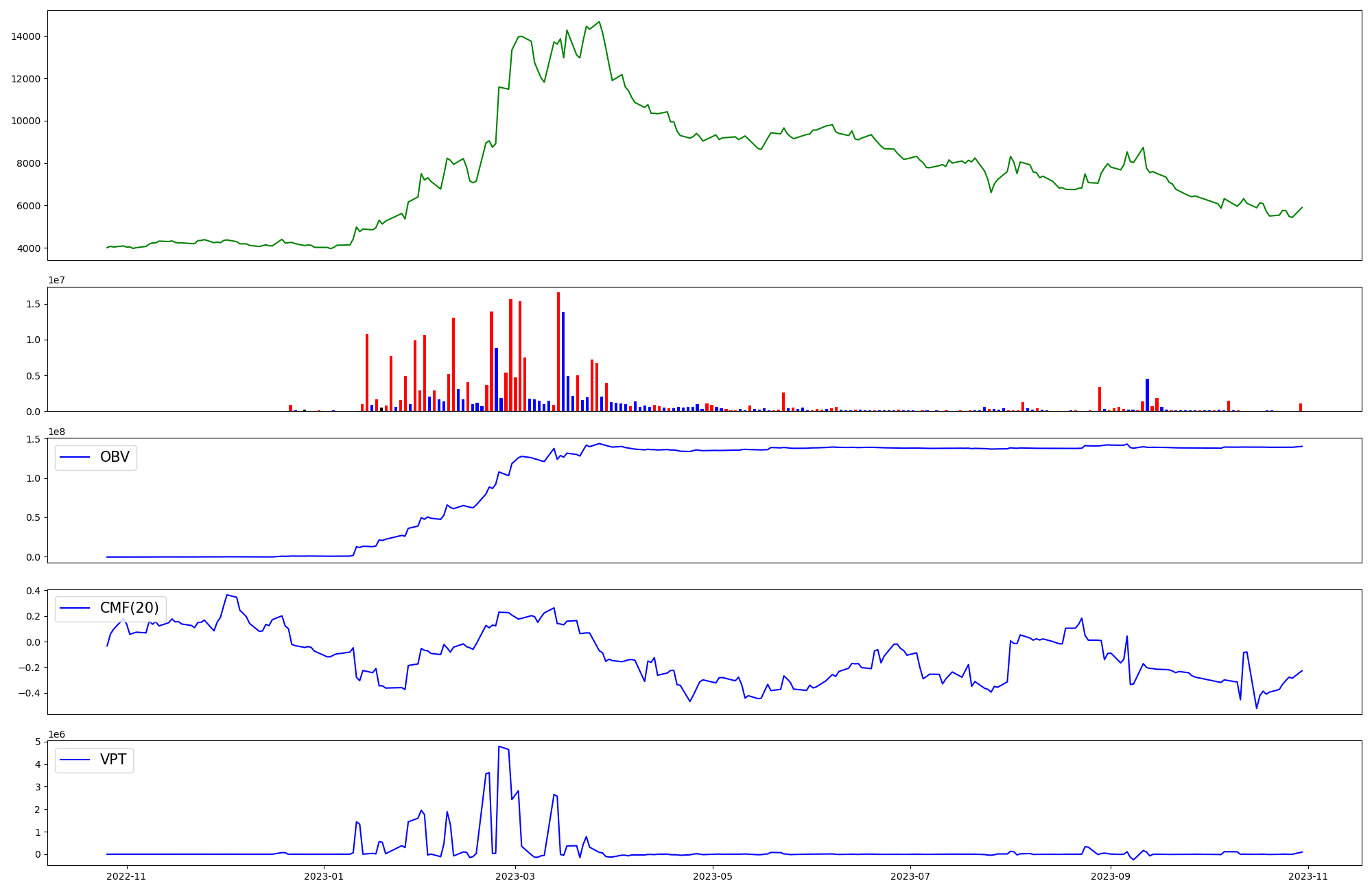Click the 2023-03 x-axis date label
Image resolution: width=1372 pixels, height=892 pixels.
[514, 876]
